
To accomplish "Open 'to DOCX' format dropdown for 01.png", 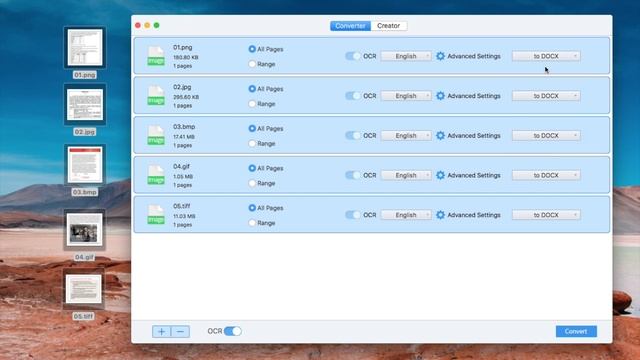I will (546, 56).
